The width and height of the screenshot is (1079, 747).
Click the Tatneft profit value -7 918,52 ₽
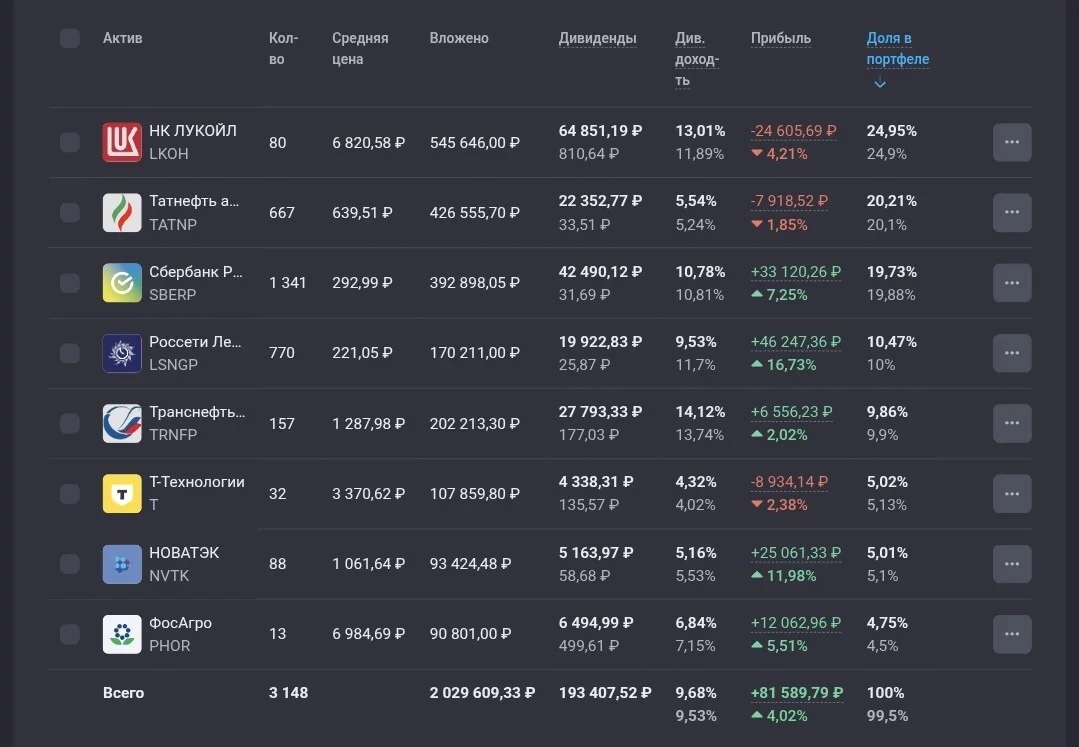click(x=789, y=201)
